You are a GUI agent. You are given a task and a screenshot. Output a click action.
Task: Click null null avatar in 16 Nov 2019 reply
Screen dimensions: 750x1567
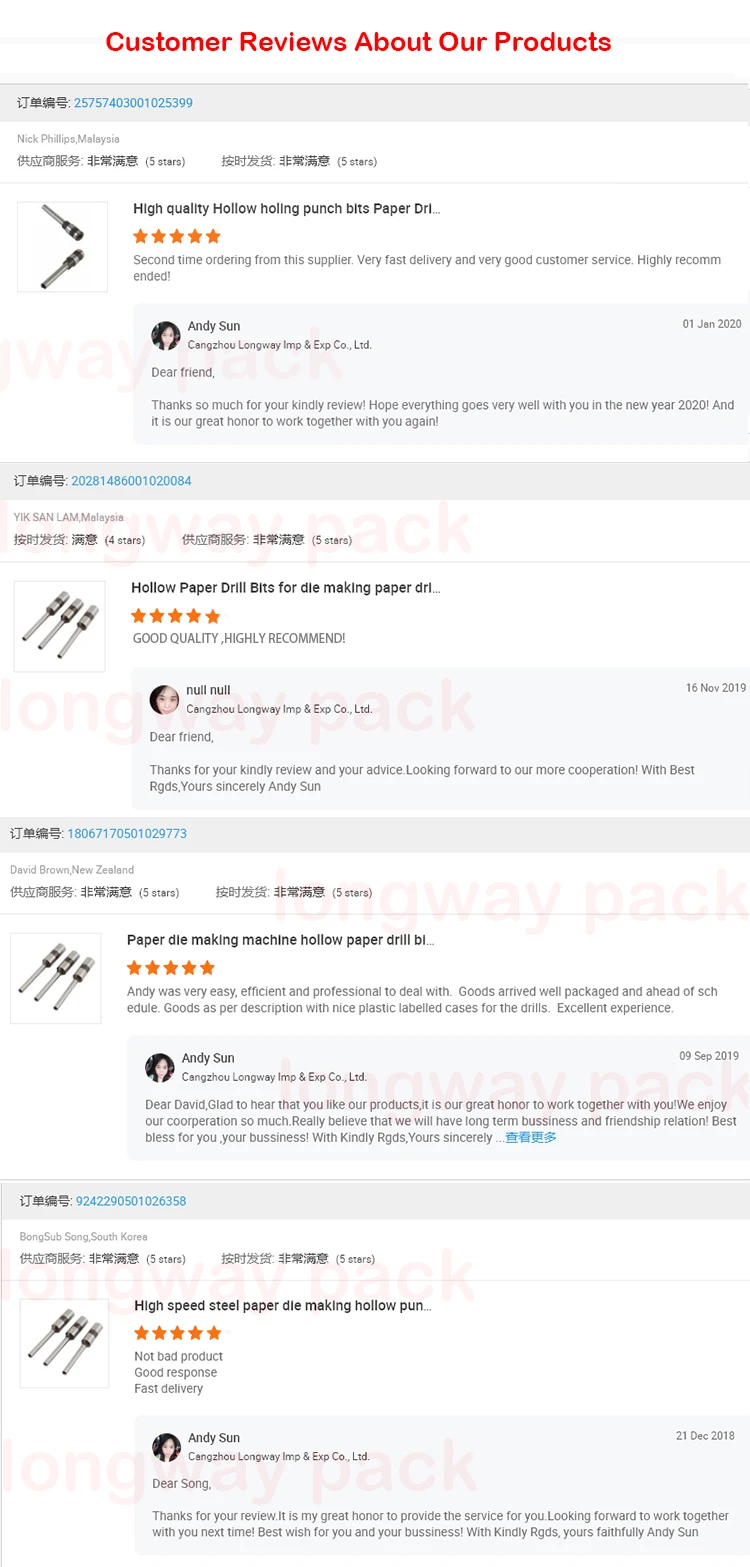[164, 699]
